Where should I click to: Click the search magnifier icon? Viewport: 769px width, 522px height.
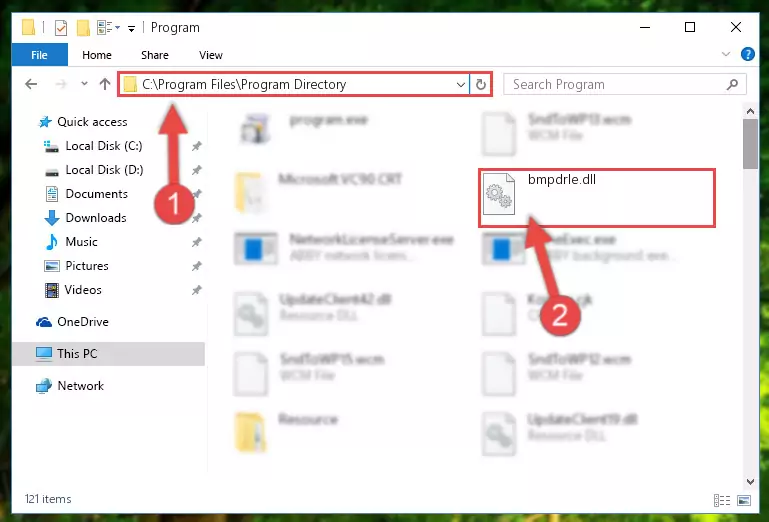tap(732, 84)
